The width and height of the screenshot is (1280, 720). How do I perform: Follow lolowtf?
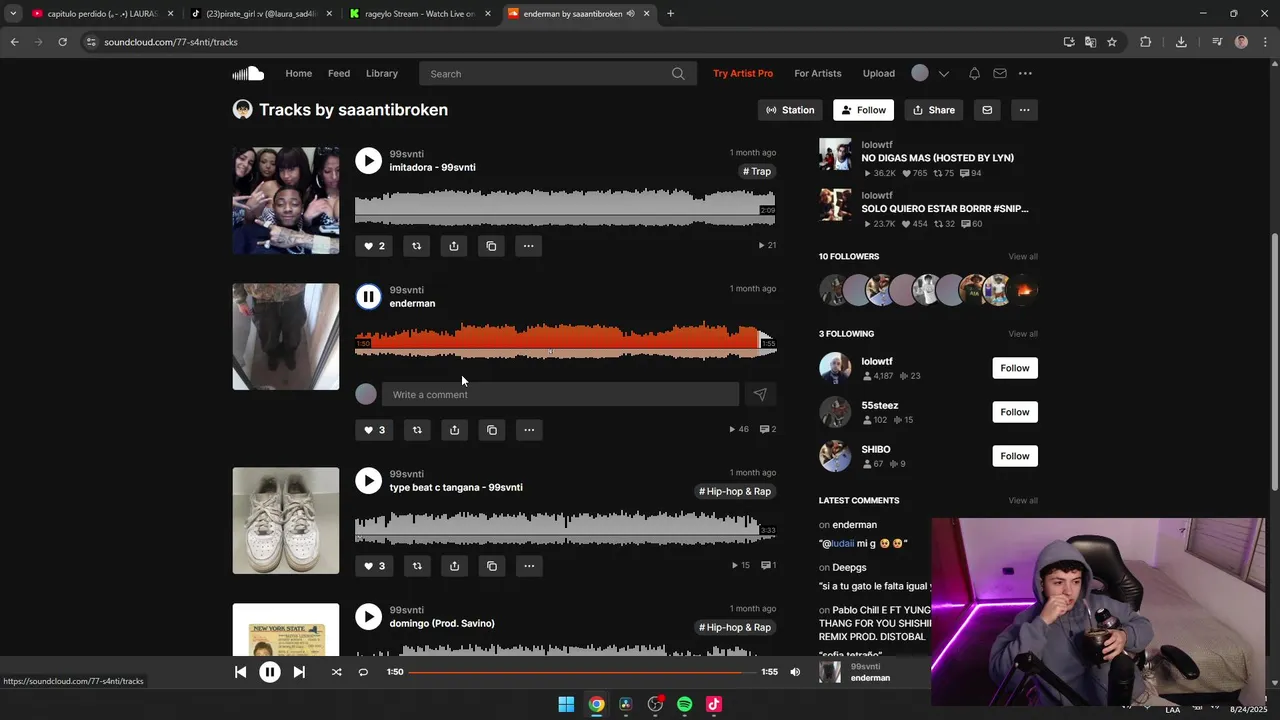pyautogui.click(x=1014, y=368)
